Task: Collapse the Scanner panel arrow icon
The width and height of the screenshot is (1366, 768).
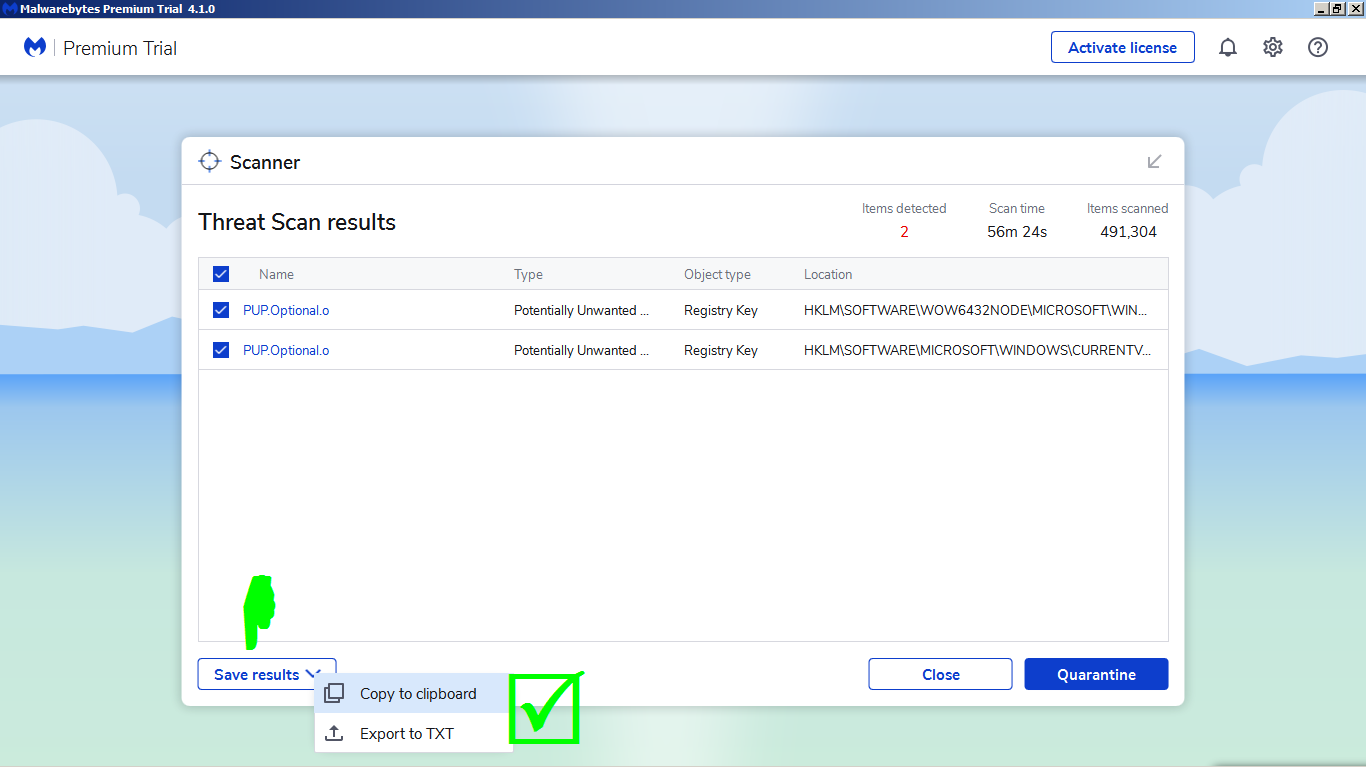Action: coord(1154,161)
